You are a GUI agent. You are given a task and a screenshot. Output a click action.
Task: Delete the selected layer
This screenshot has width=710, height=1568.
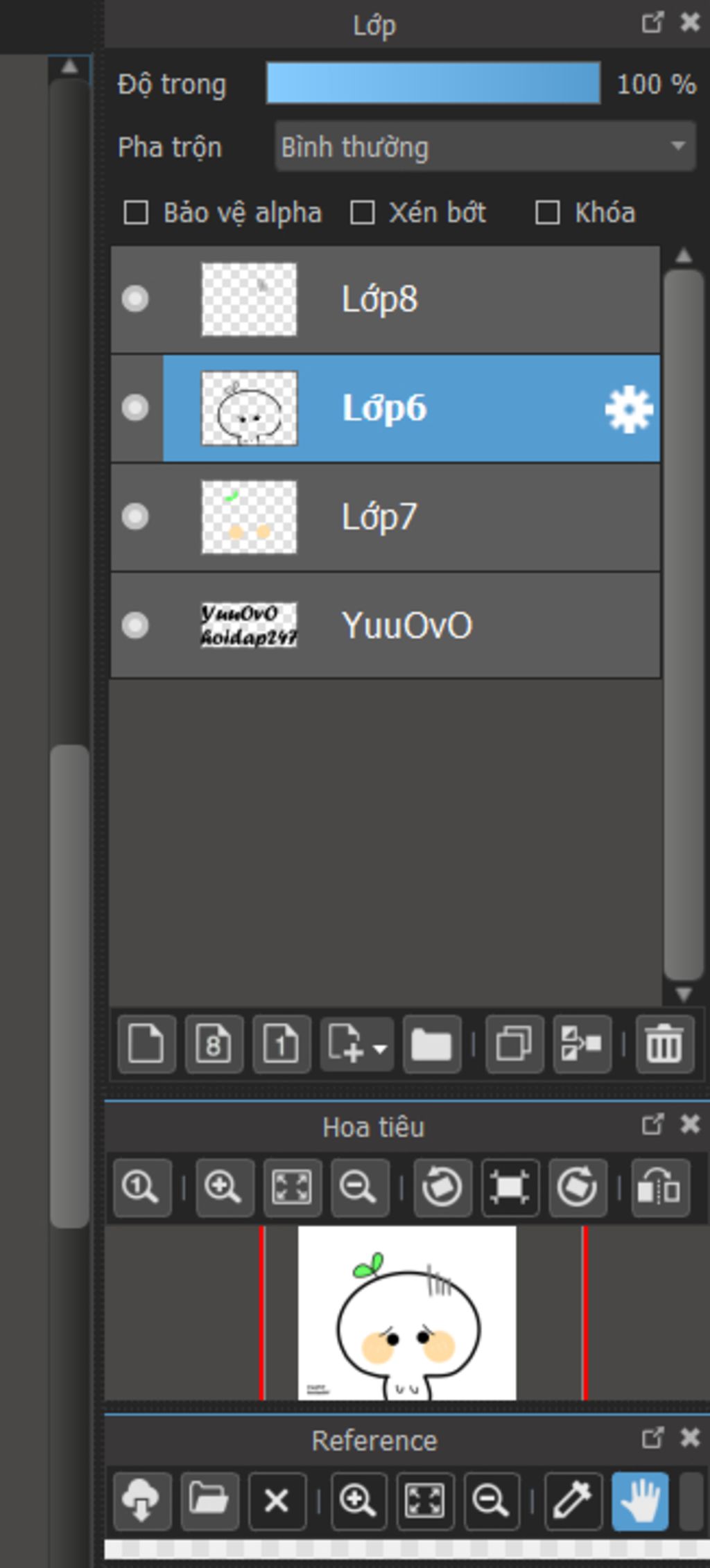[664, 1043]
